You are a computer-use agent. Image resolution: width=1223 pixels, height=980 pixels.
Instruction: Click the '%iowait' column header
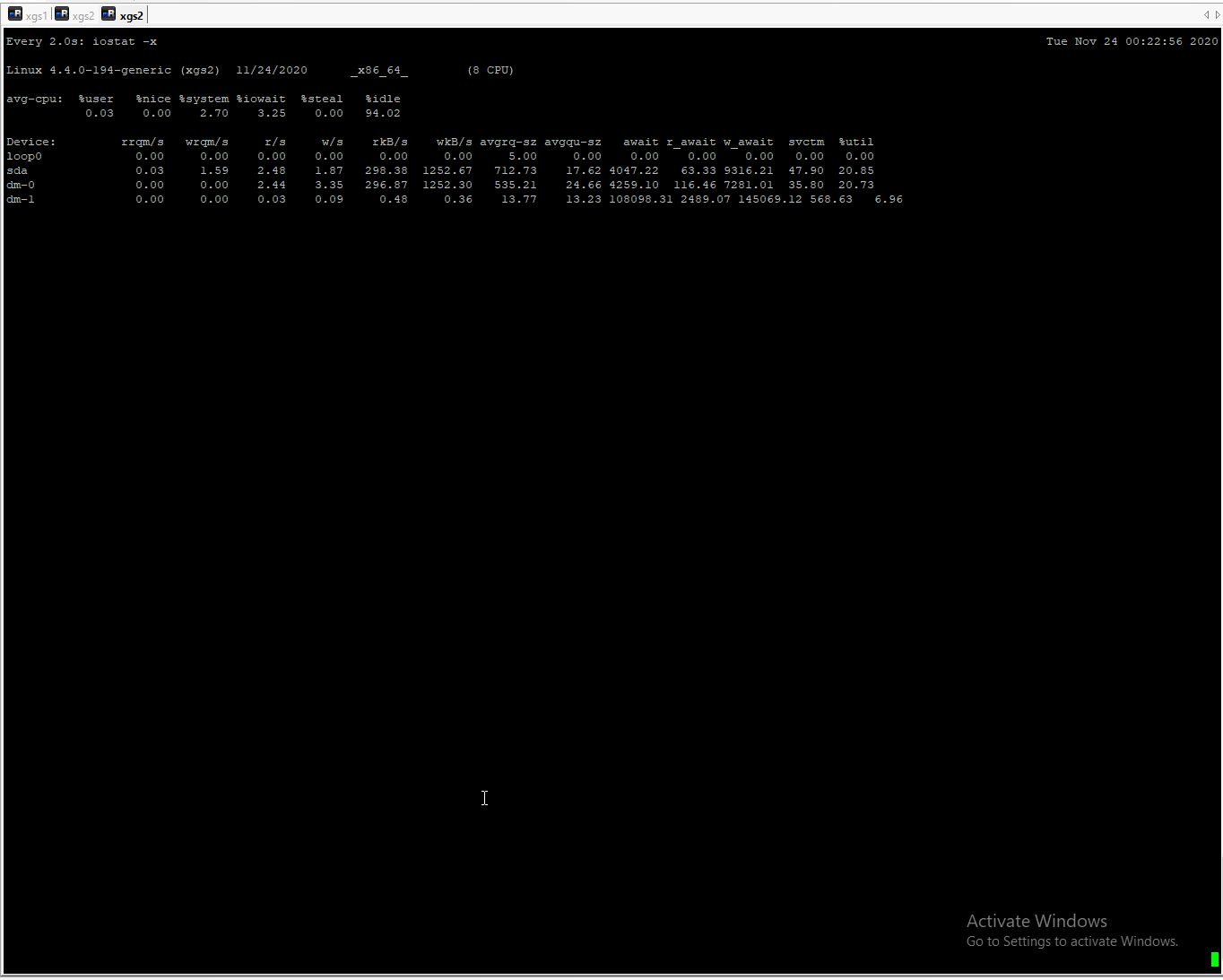[x=261, y=99]
